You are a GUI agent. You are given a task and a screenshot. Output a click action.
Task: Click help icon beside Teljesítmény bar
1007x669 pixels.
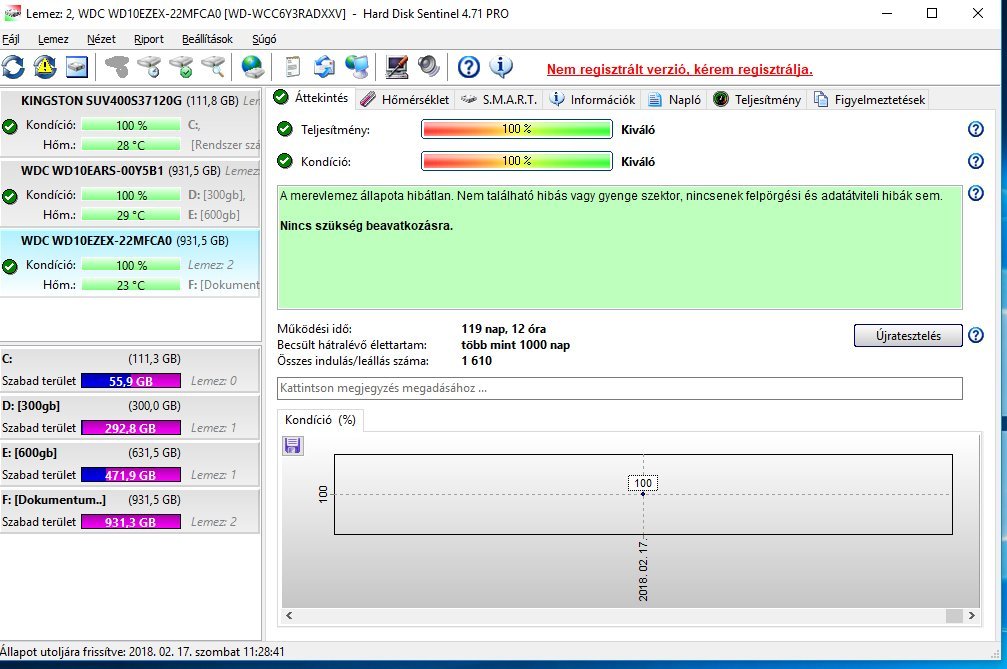pos(976,129)
